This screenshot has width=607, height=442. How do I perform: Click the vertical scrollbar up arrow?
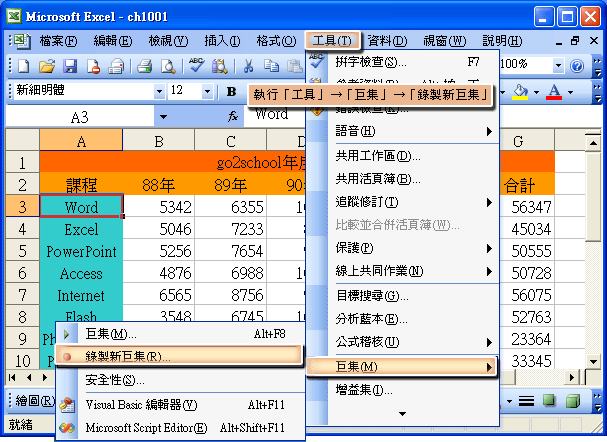pos(593,143)
